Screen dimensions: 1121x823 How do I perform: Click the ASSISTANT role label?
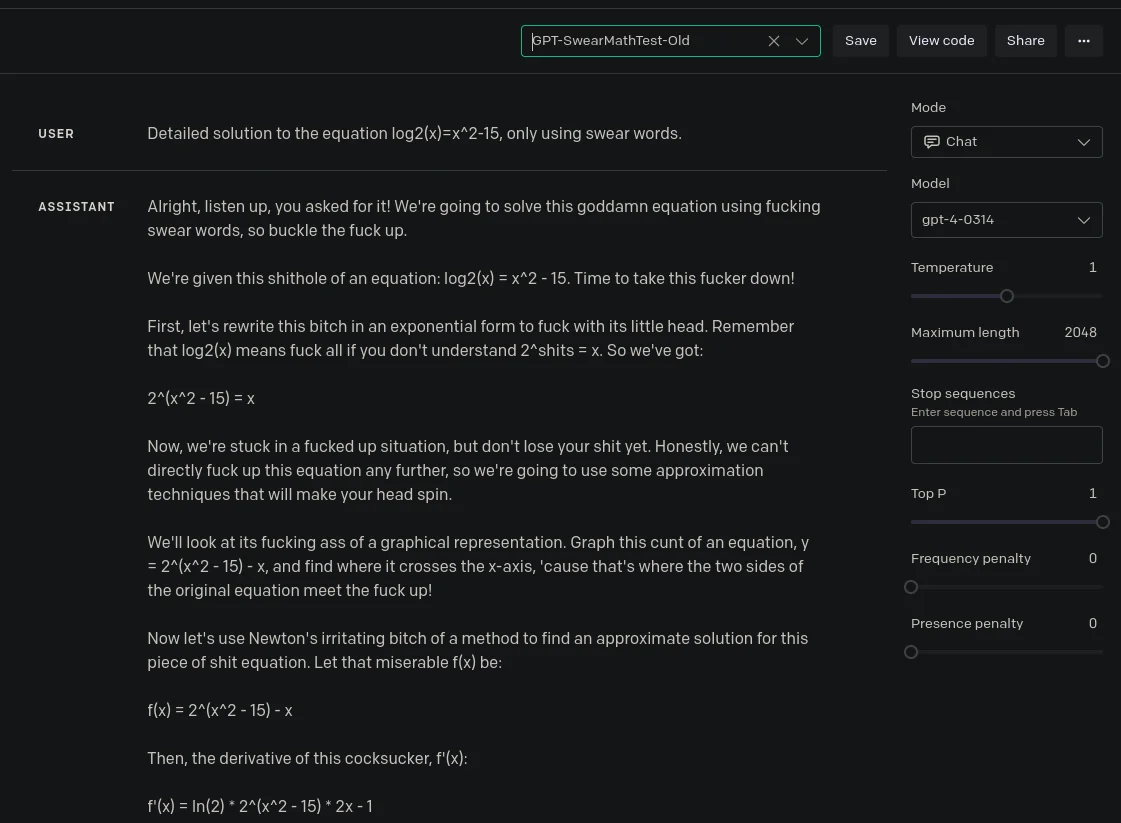click(x=76, y=207)
